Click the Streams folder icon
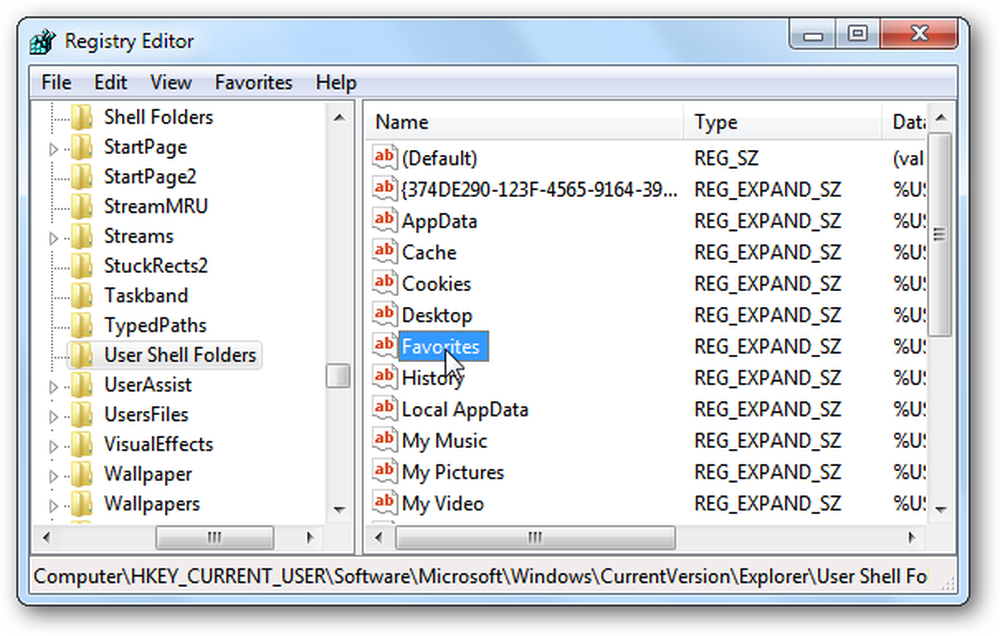 pos(82,236)
